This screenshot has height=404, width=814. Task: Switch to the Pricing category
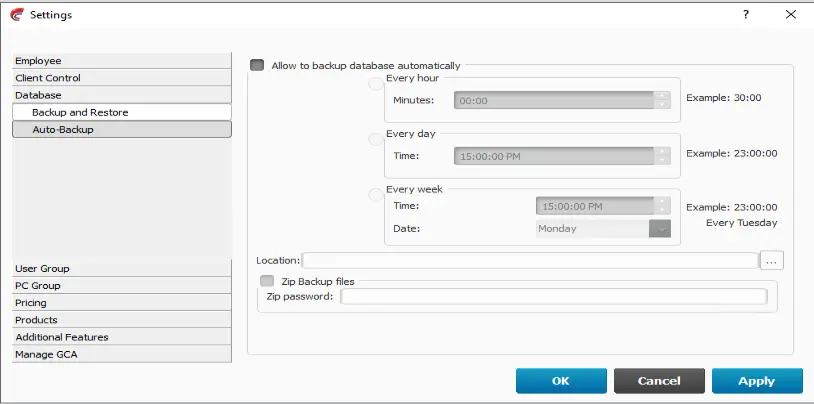121,303
